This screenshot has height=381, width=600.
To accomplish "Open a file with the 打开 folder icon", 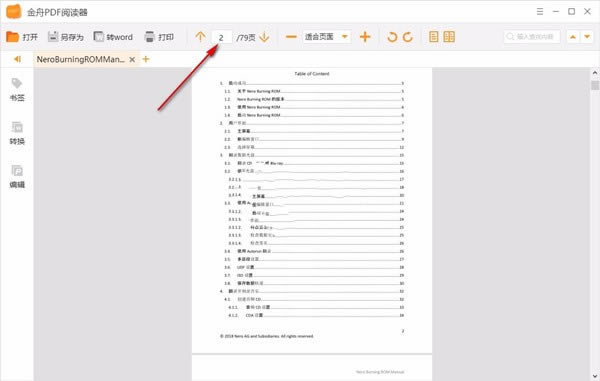I will [x=12, y=37].
